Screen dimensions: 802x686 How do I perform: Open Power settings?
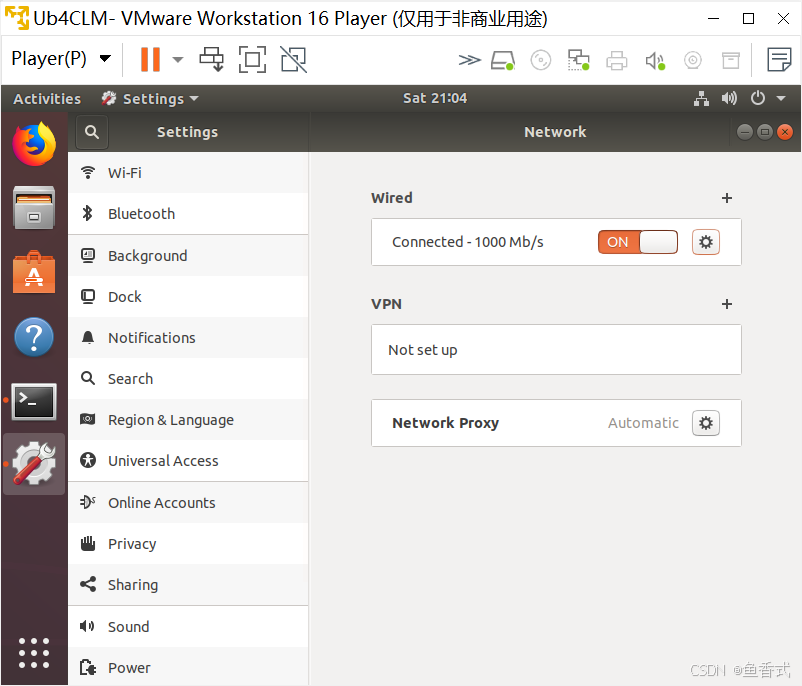(x=188, y=667)
